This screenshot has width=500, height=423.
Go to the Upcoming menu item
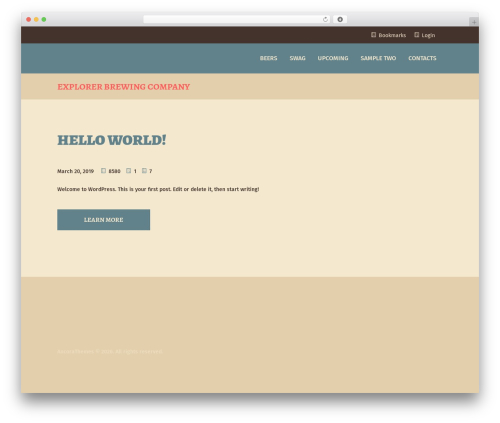click(333, 58)
